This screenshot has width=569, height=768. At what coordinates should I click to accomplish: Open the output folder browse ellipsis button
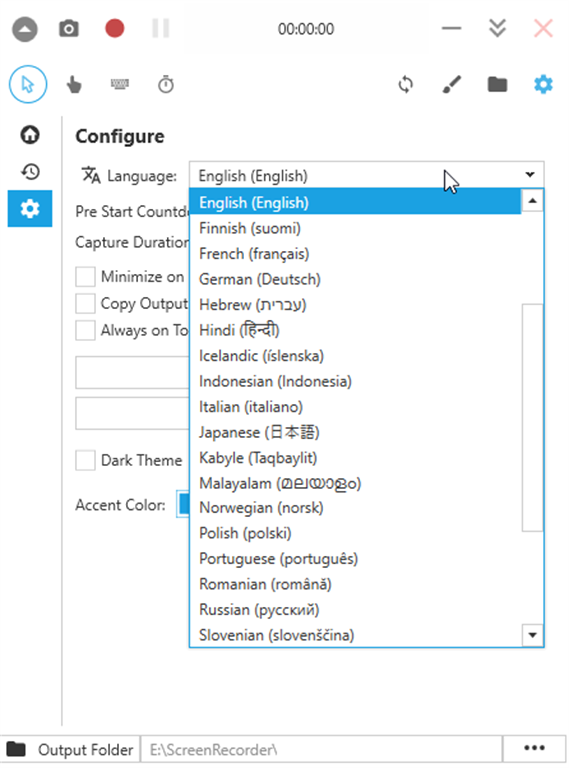pos(534,748)
